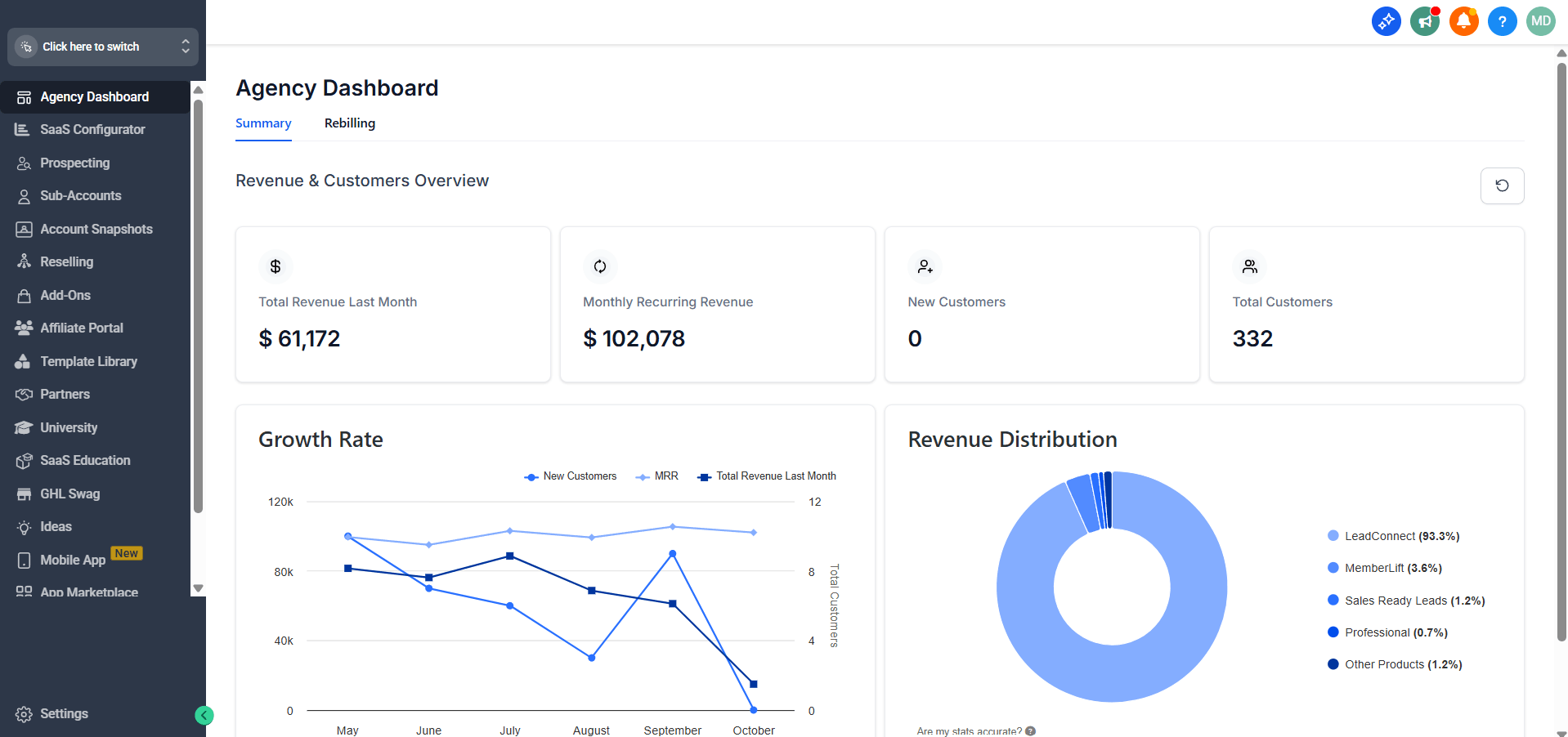
Task: Click the Mobile App phone icon
Action: [x=24, y=561]
